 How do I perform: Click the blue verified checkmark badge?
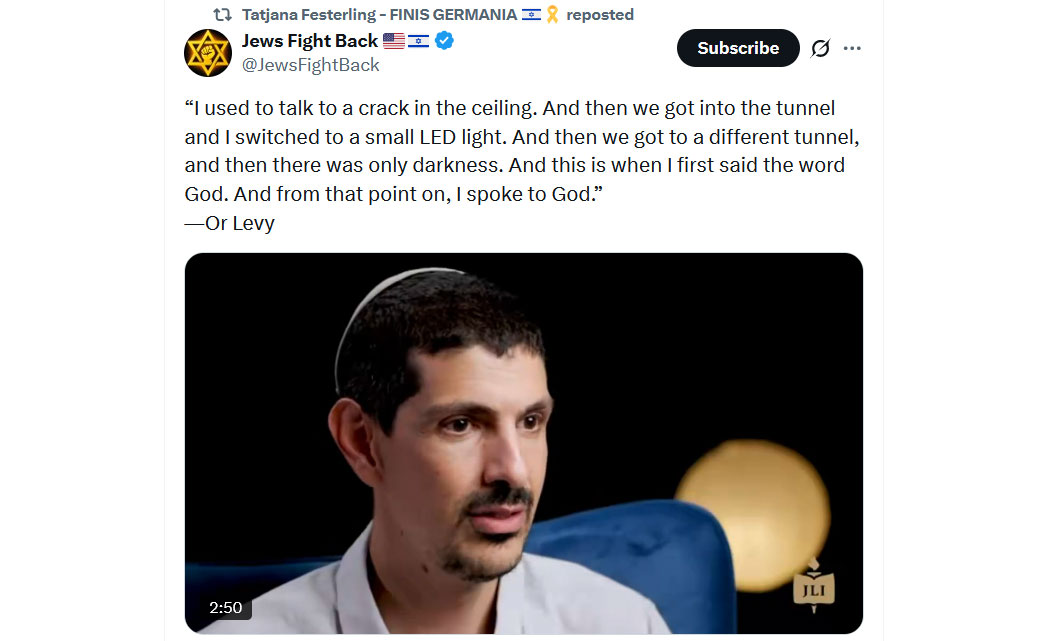(x=444, y=41)
